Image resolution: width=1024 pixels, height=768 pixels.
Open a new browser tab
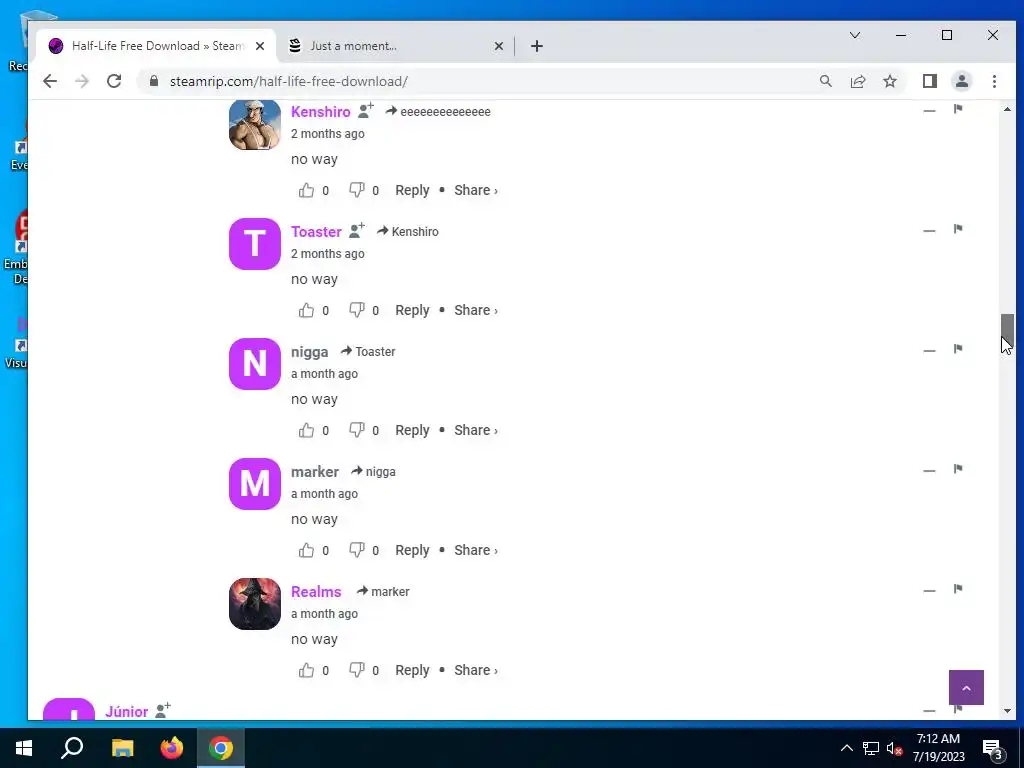pos(537,46)
